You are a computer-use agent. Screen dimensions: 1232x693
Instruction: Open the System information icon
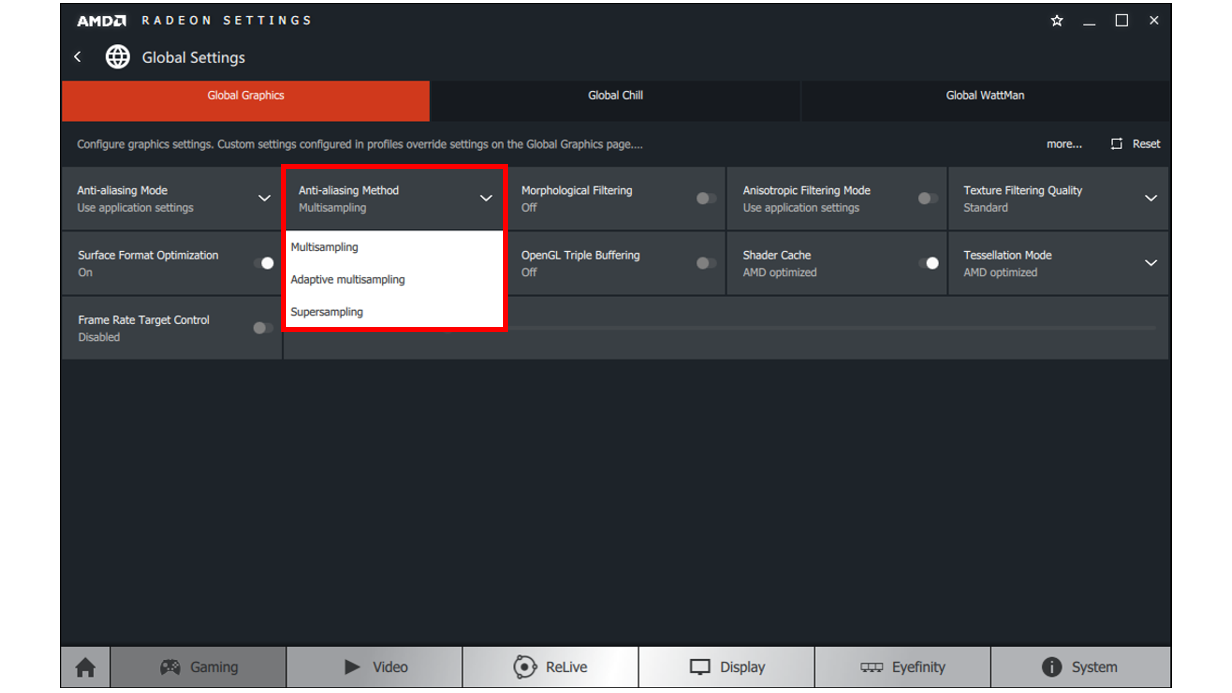pos(1052,667)
